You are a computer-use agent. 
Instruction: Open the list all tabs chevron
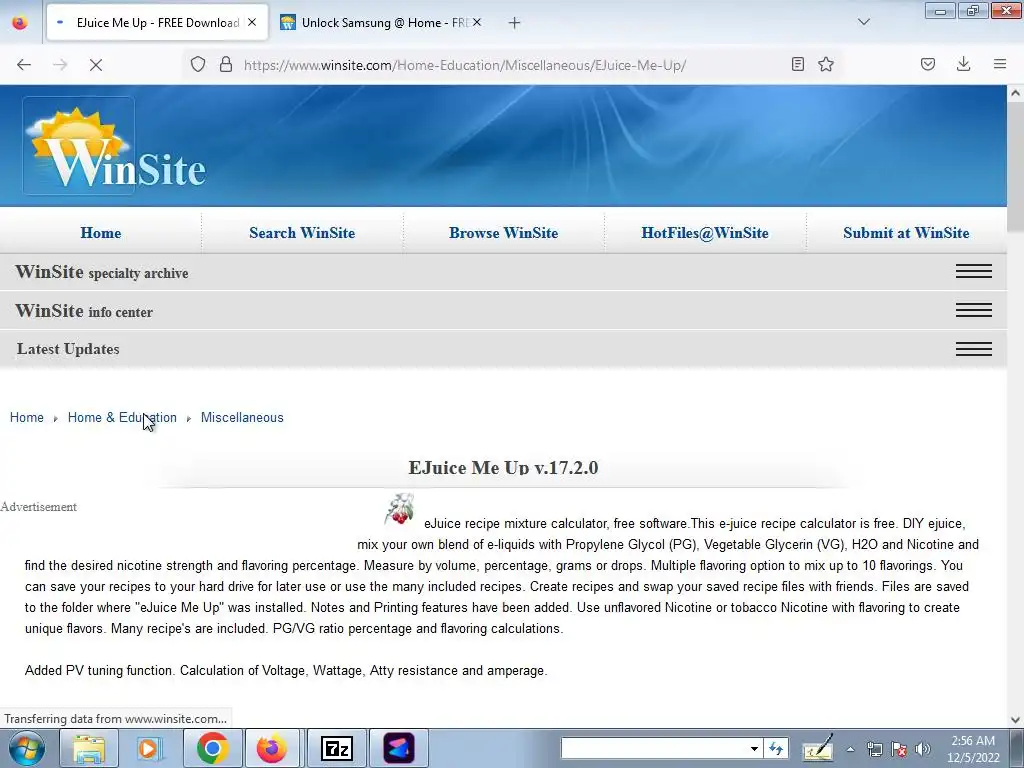[x=864, y=22]
